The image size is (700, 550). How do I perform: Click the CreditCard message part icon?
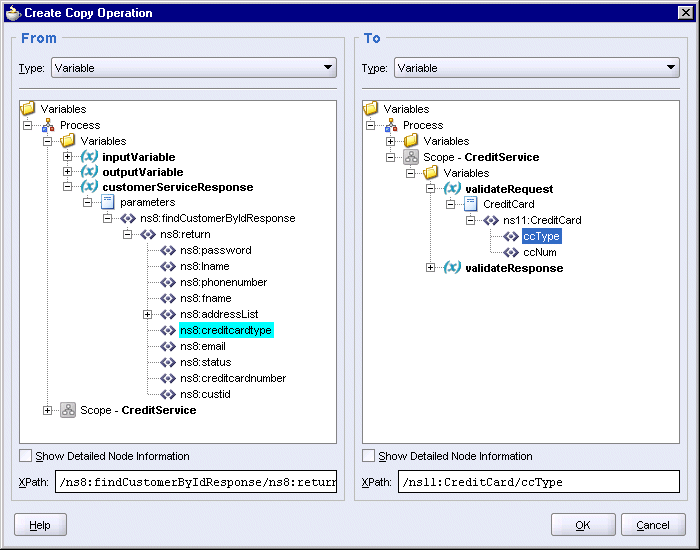471,204
